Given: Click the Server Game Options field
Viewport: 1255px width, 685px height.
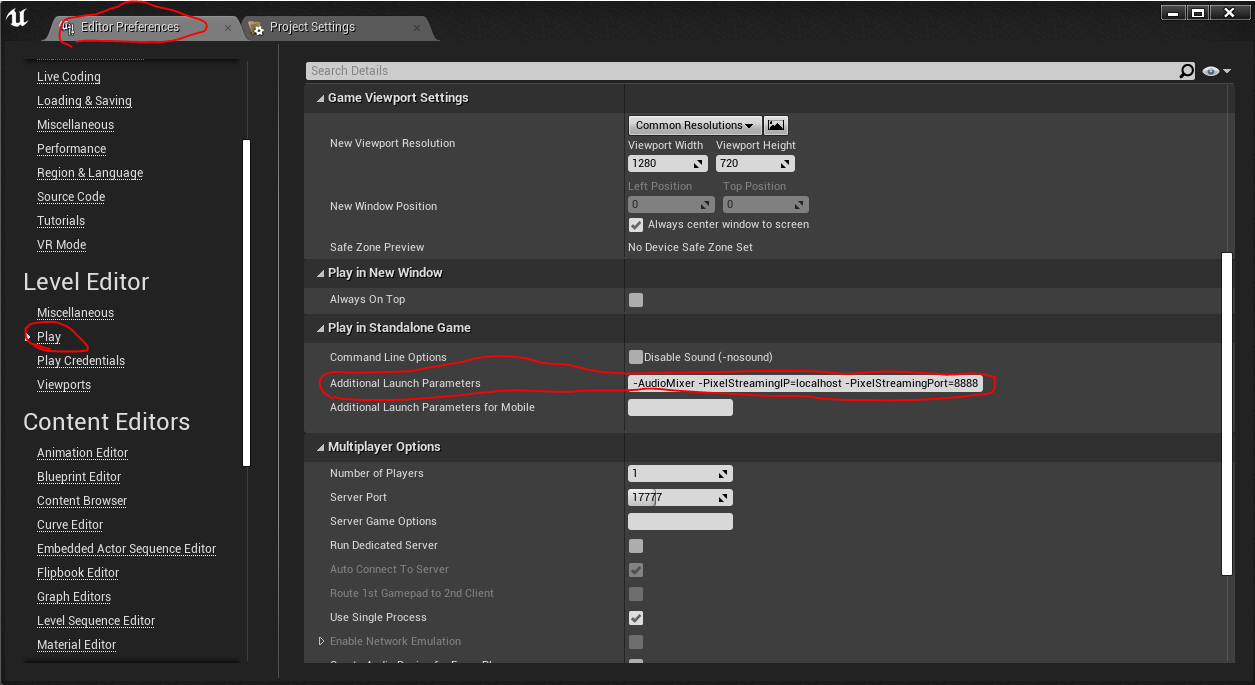Looking at the screenshot, I should coord(680,522).
